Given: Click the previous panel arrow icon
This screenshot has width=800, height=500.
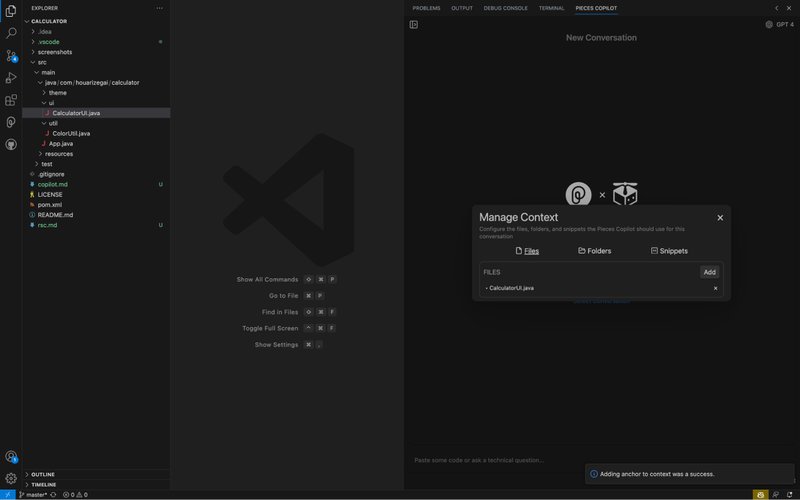Looking at the screenshot, I should coord(777,8).
